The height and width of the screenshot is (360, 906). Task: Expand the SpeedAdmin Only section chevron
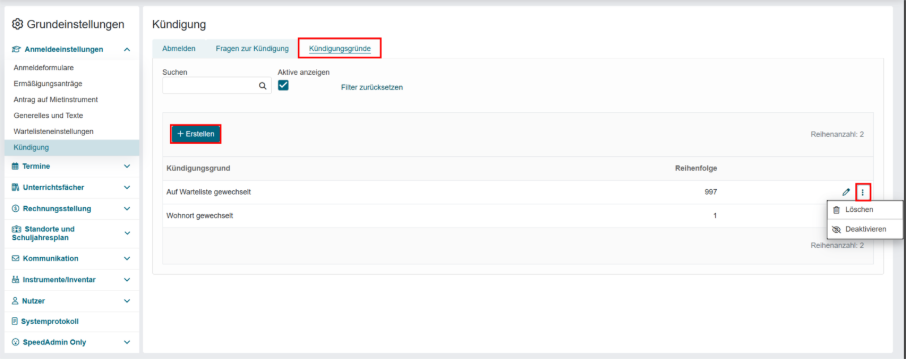(x=127, y=342)
